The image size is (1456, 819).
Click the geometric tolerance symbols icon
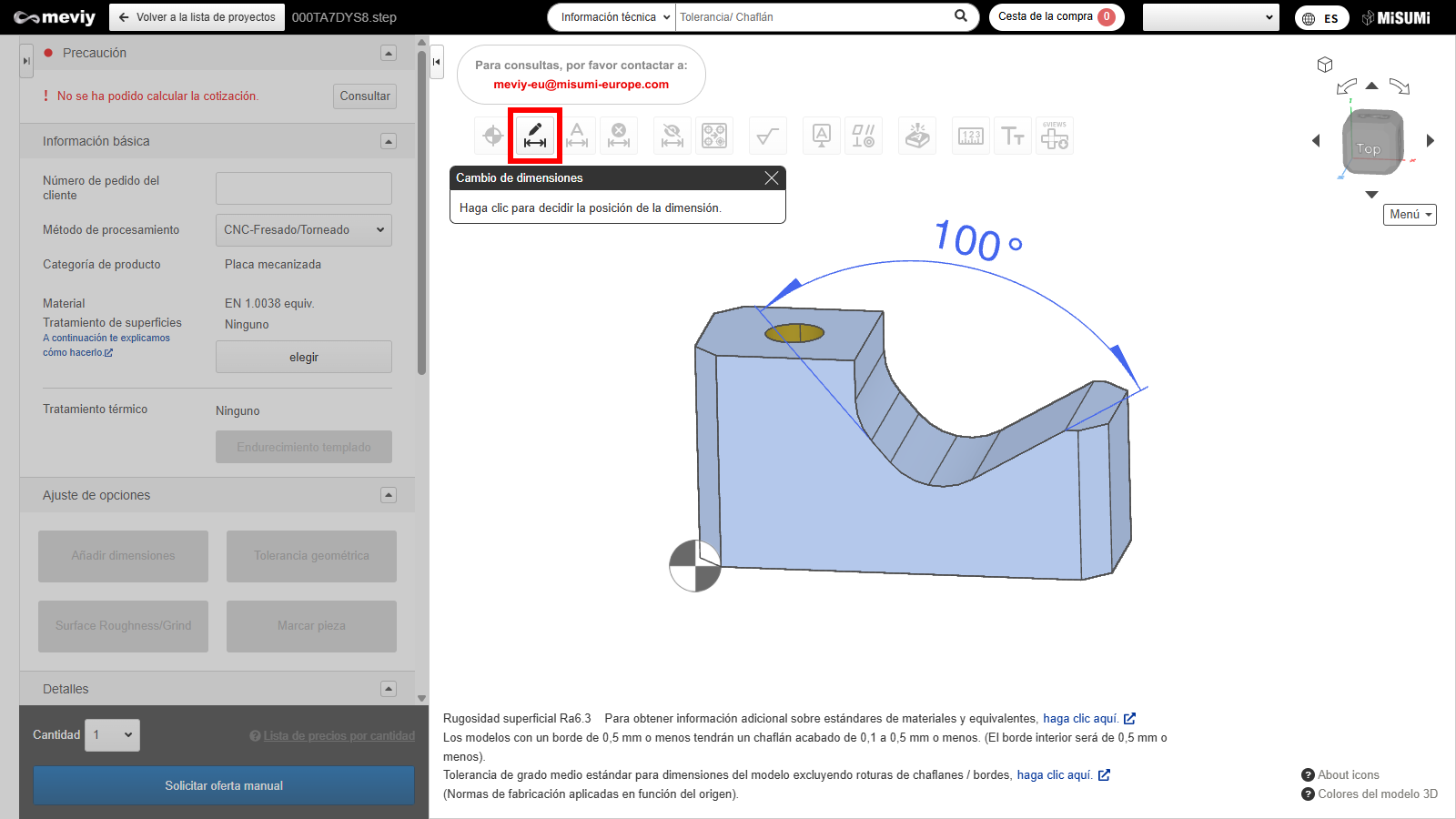coord(863,136)
